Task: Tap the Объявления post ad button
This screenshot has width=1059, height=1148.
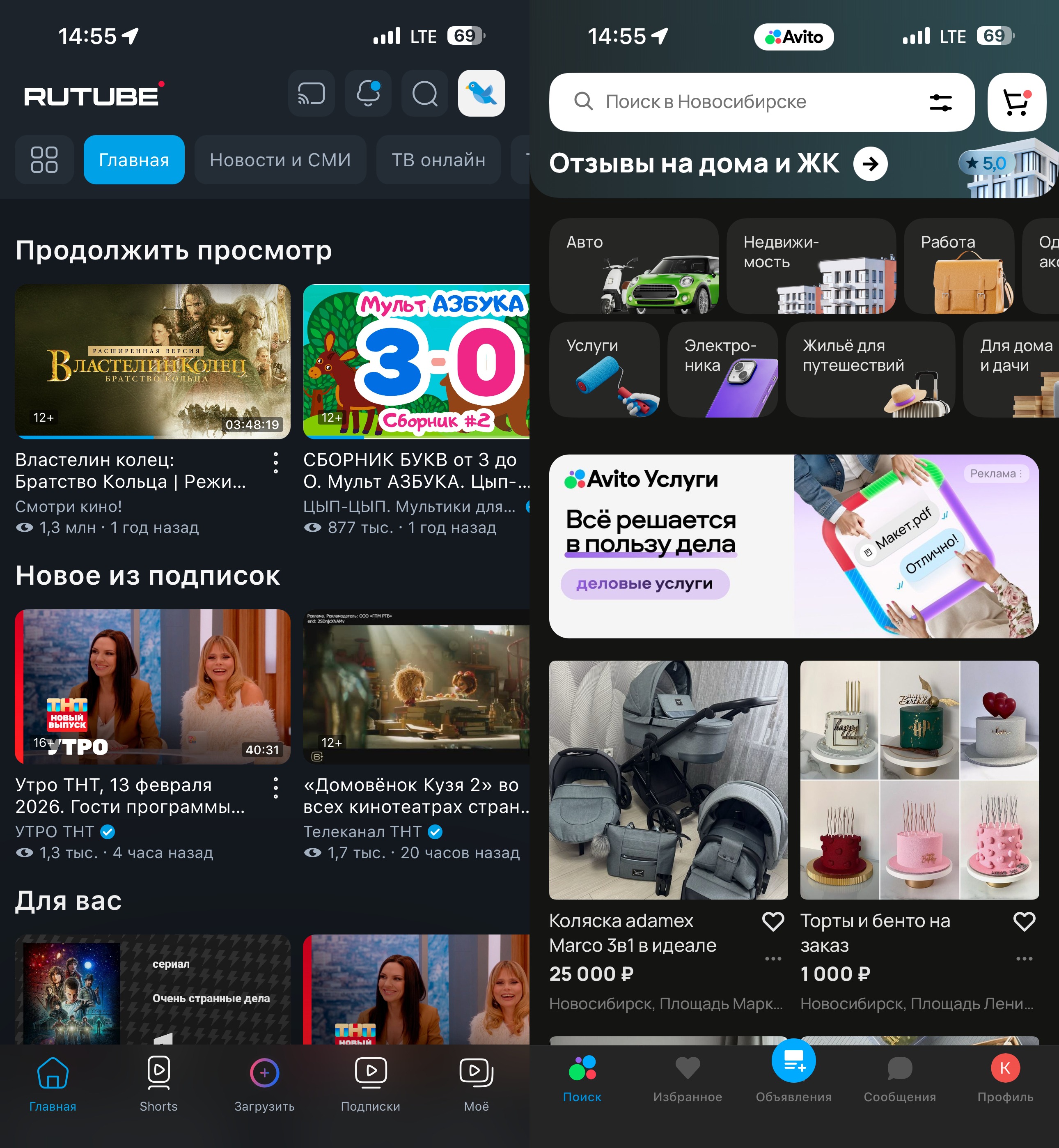Action: coord(793,1061)
